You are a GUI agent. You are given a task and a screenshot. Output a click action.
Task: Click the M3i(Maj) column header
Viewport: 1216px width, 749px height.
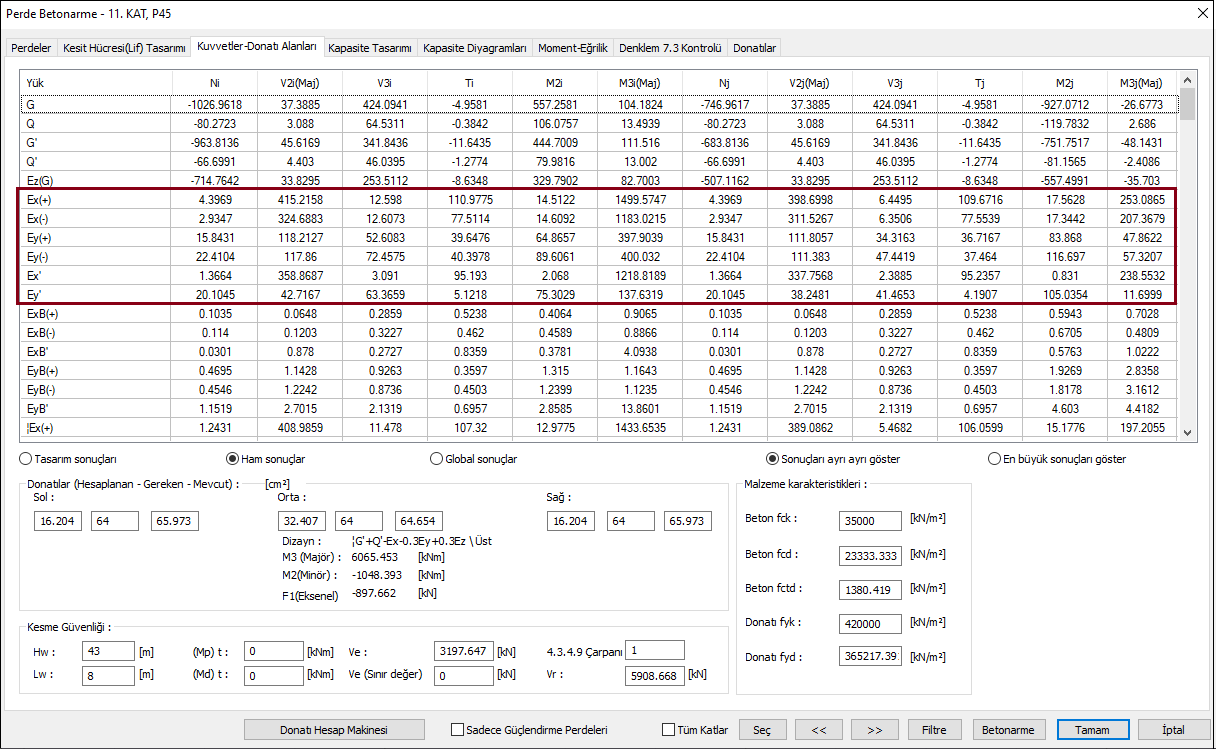coord(639,83)
